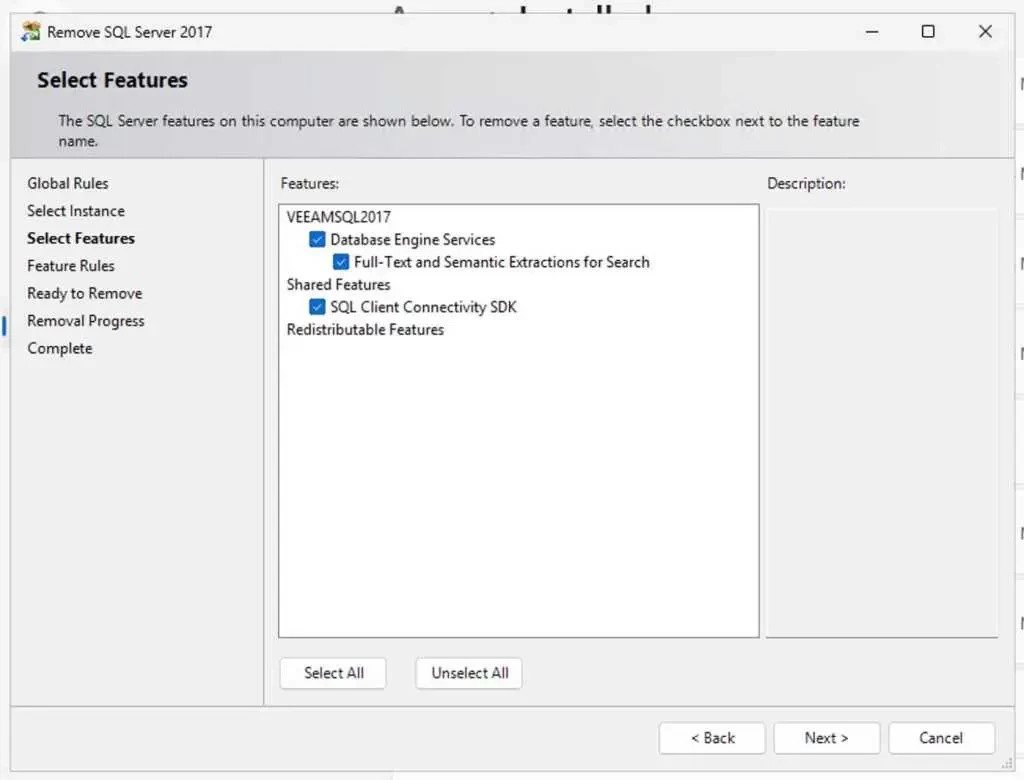This screenshot has height=780, width=1024.
Task: Select the Select Features step in sidebar
Action: point(81,238)
